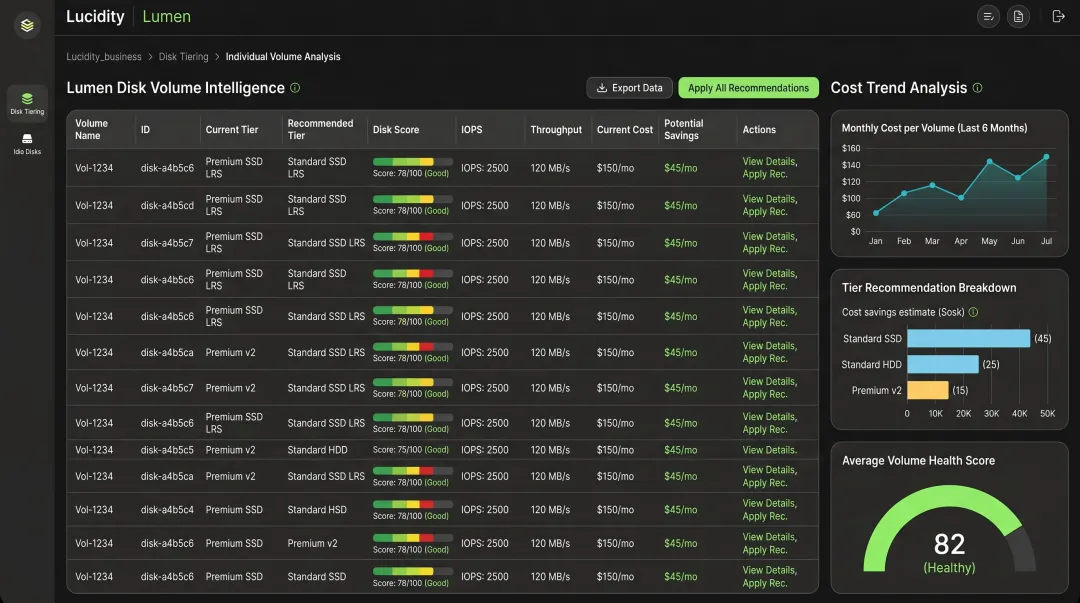This screenshot has width=1080, height=603.
Task: Show info for Lumen Disk Volume Intelligence
Action: [295, 88]
